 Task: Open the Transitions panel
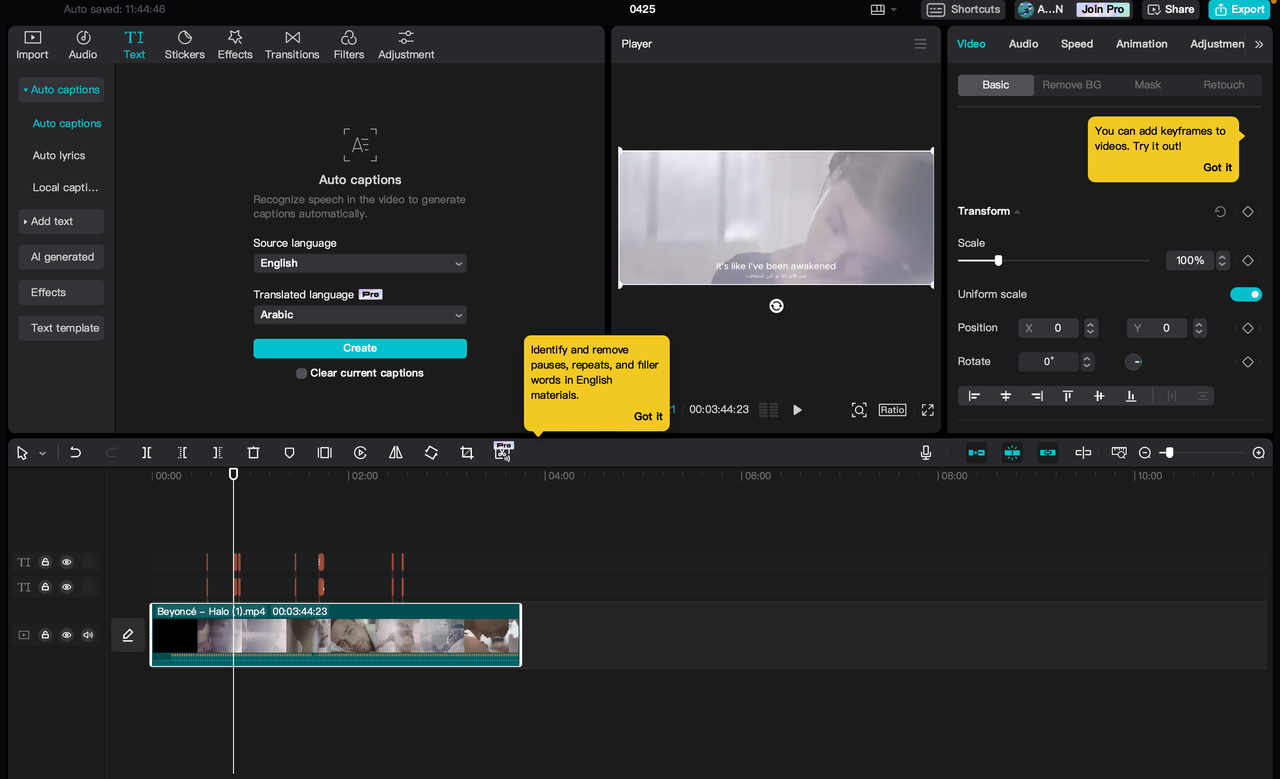[292, 45]
